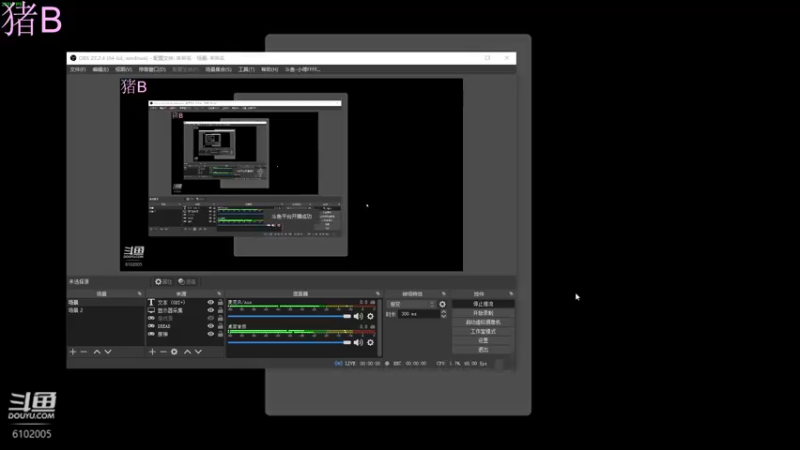Open microphone/Aux audio settings gear
800x450 pixels.
370,316
